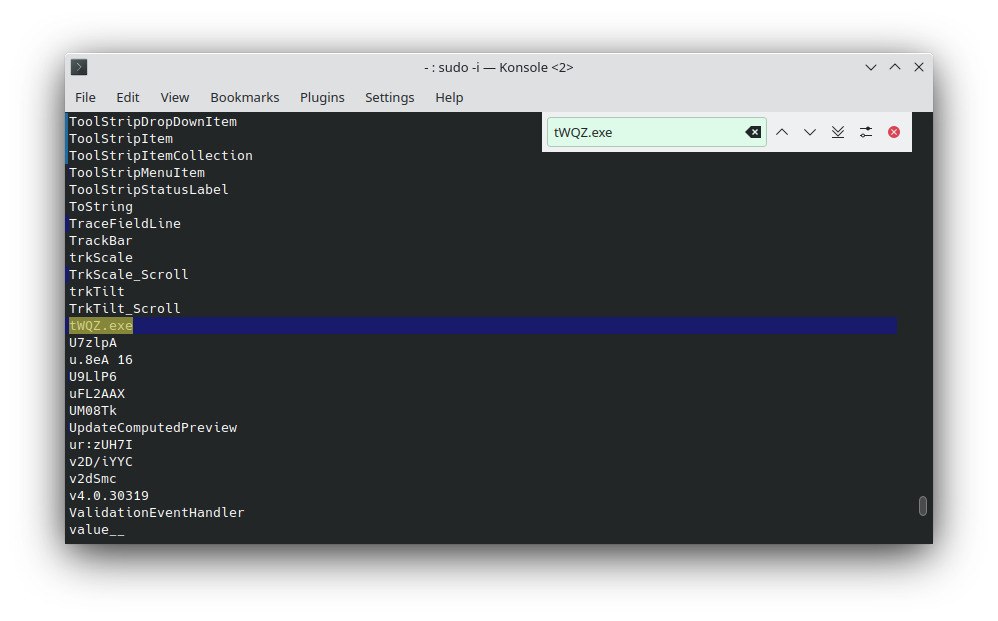Close the Konsole window
Viewport: 998px width, 621px height.
point(919,67)
